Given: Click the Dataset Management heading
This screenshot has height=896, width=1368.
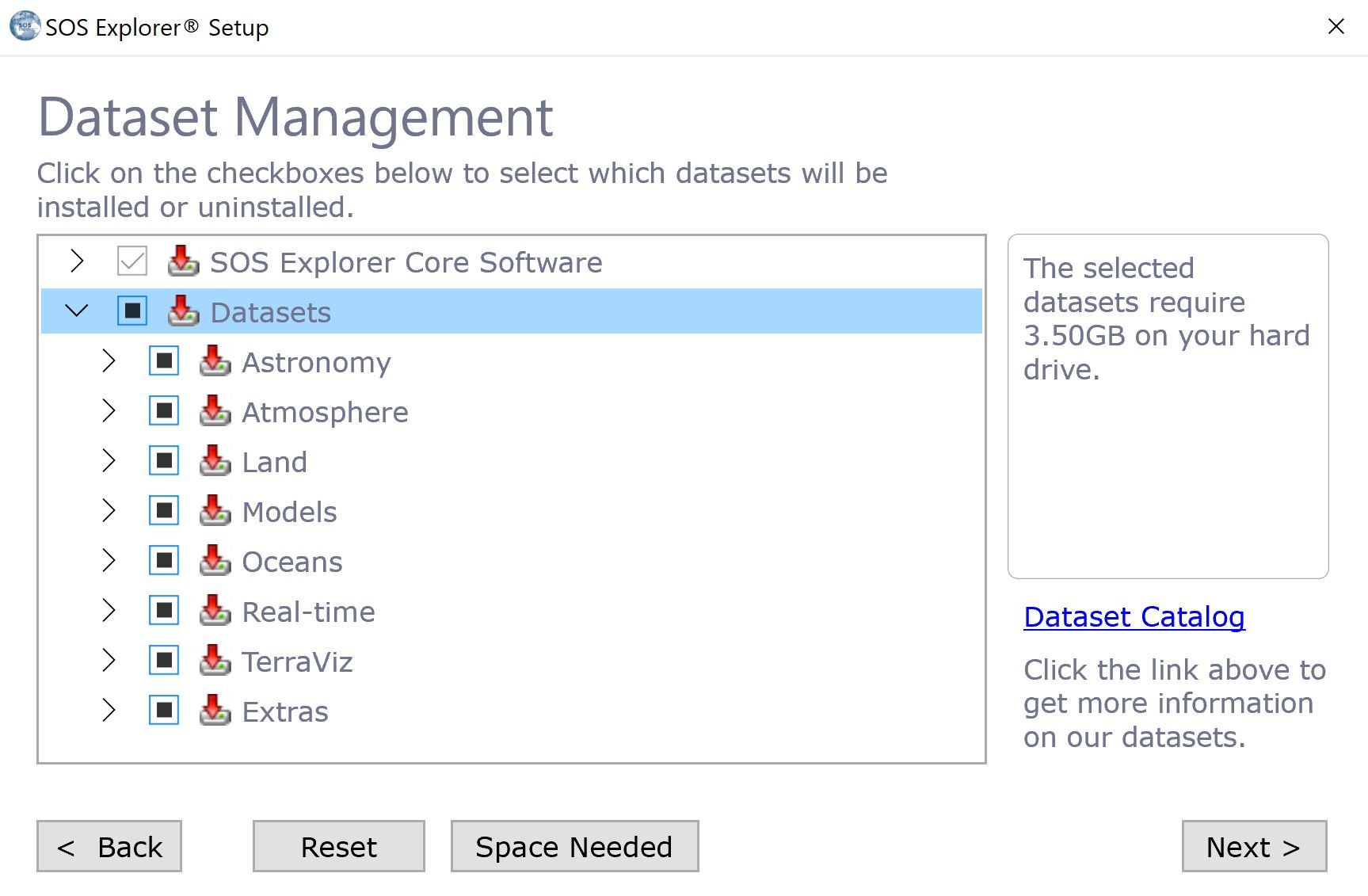Looking at the screenshot, I should [x=295, y=117].
